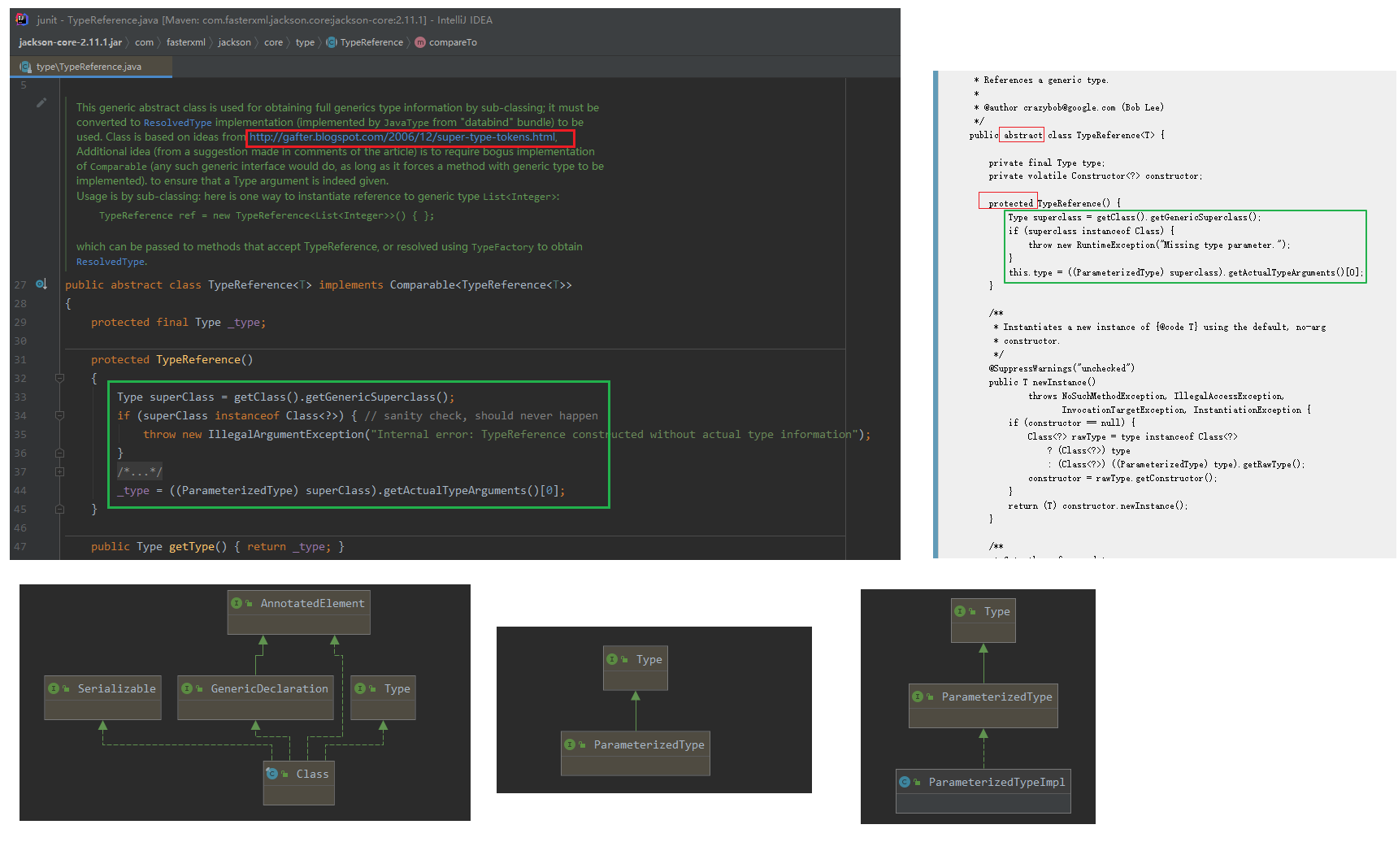This screenshot has height=868, width=1398.
Task: Select the 'com' breadcrumb segment
Action: pos(144,42)
